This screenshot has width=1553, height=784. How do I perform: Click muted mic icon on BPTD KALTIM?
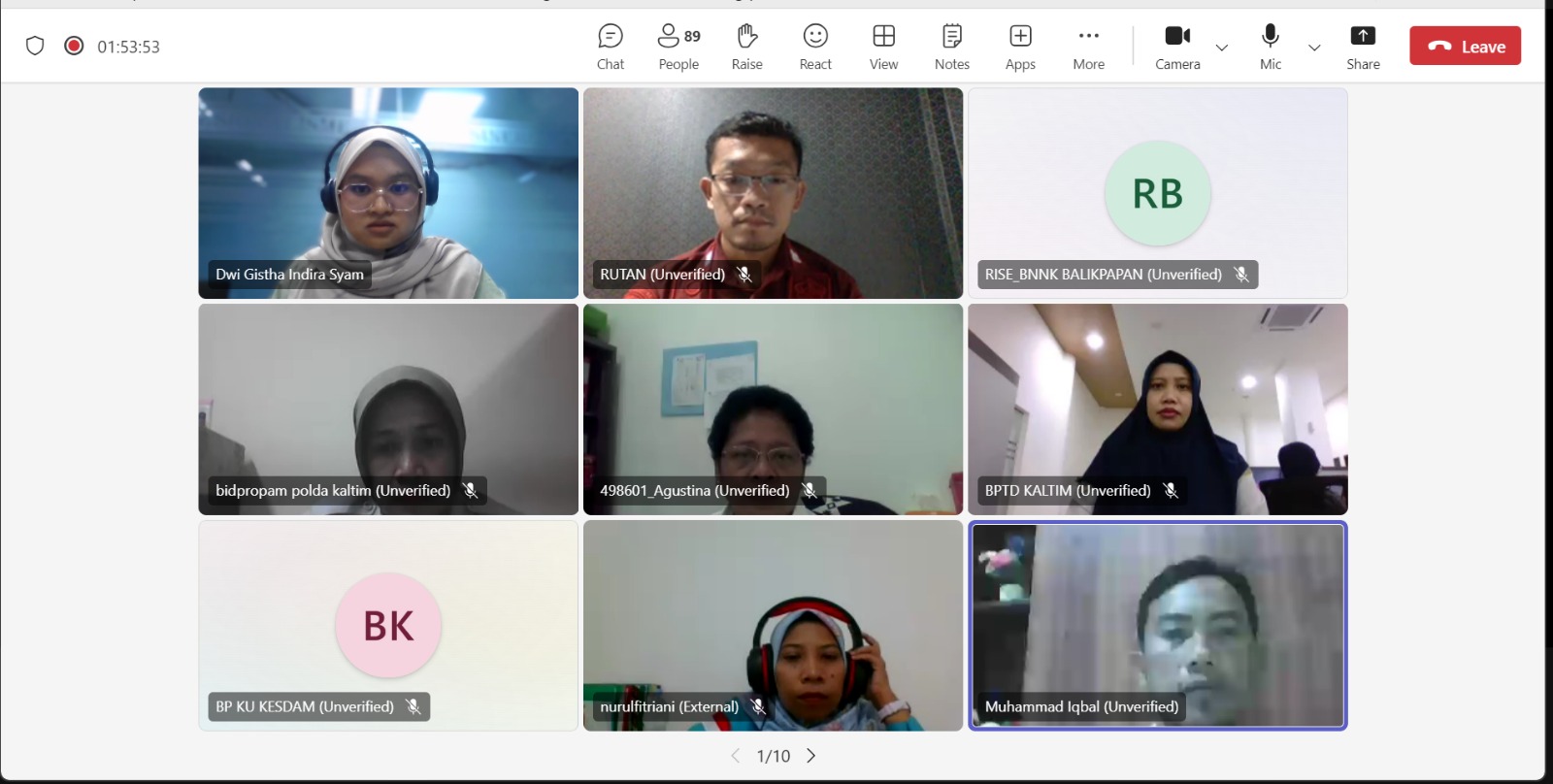1170,491
